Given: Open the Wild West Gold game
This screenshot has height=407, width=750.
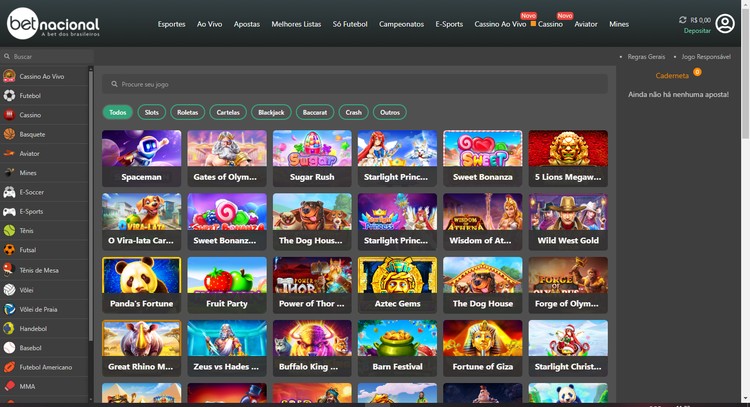Looking at the screenshot, I should click(568, 221).
